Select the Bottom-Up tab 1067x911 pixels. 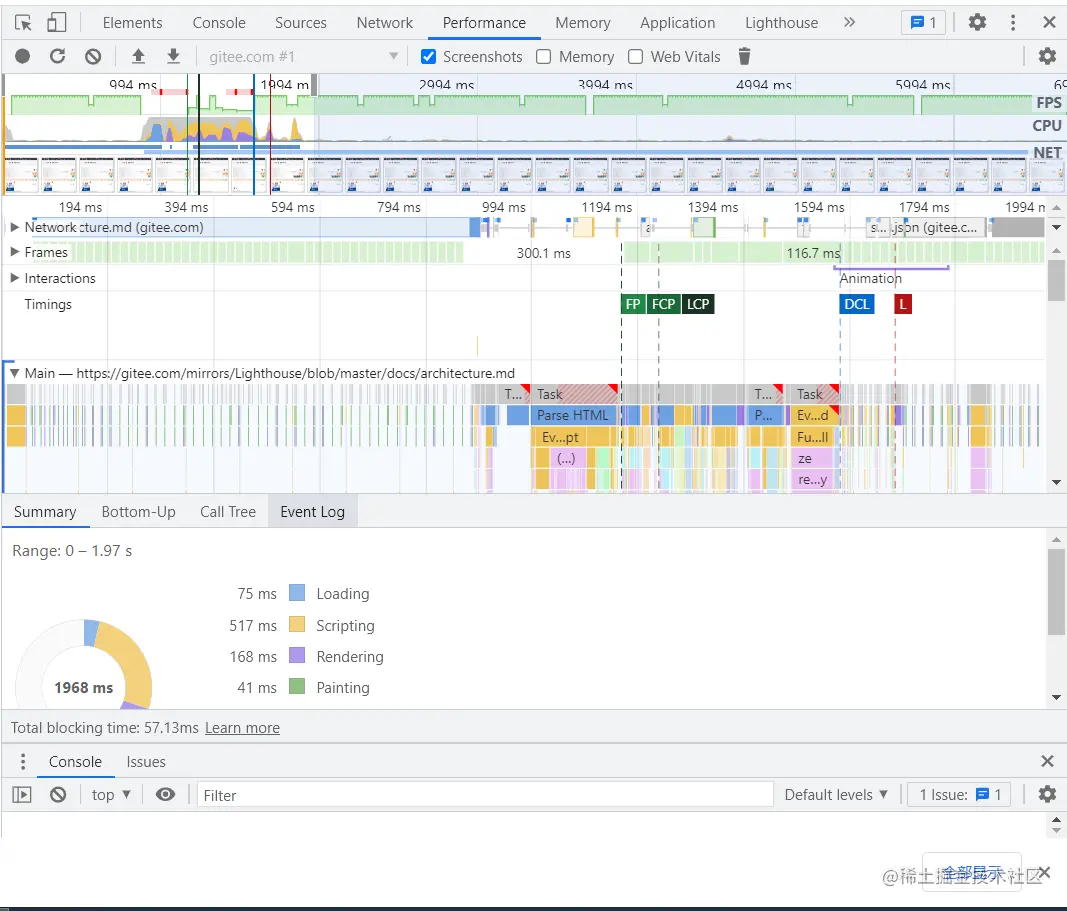click(139, 512)
